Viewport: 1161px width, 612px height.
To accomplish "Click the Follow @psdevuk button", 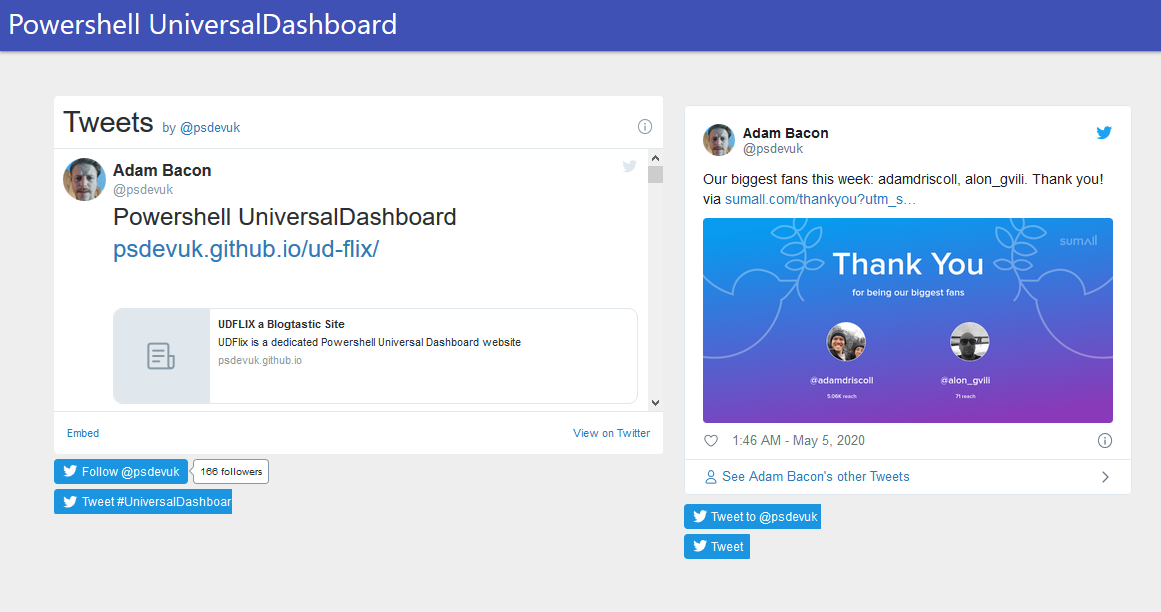I will tap(121, 471).
